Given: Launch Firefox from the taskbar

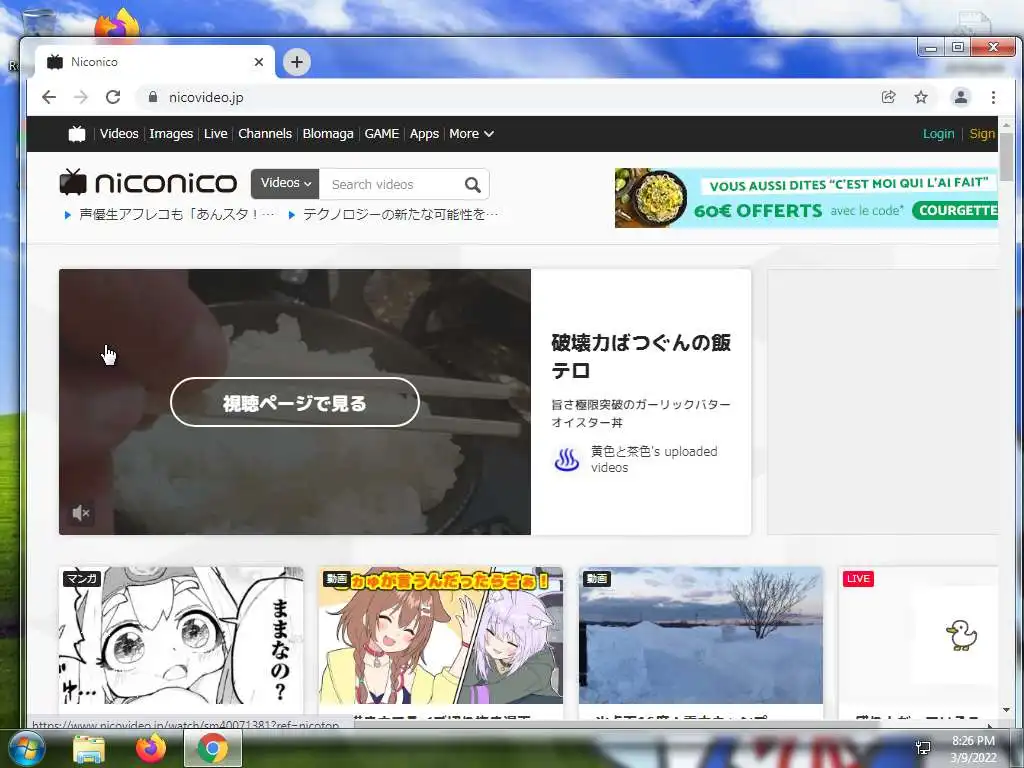Looking at the screenshot, I should 151,748.
